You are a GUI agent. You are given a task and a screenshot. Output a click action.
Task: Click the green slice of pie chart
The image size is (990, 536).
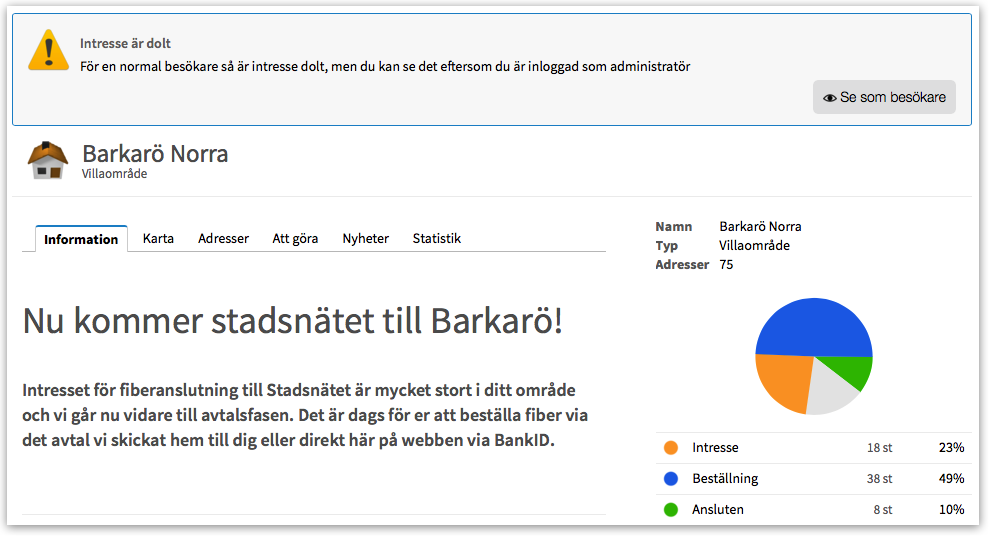click(856, 372)
